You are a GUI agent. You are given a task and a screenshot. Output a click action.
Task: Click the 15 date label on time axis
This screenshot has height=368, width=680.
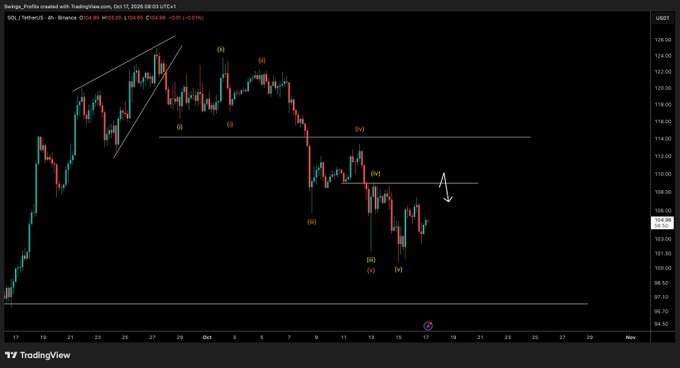tap(399, 337)
